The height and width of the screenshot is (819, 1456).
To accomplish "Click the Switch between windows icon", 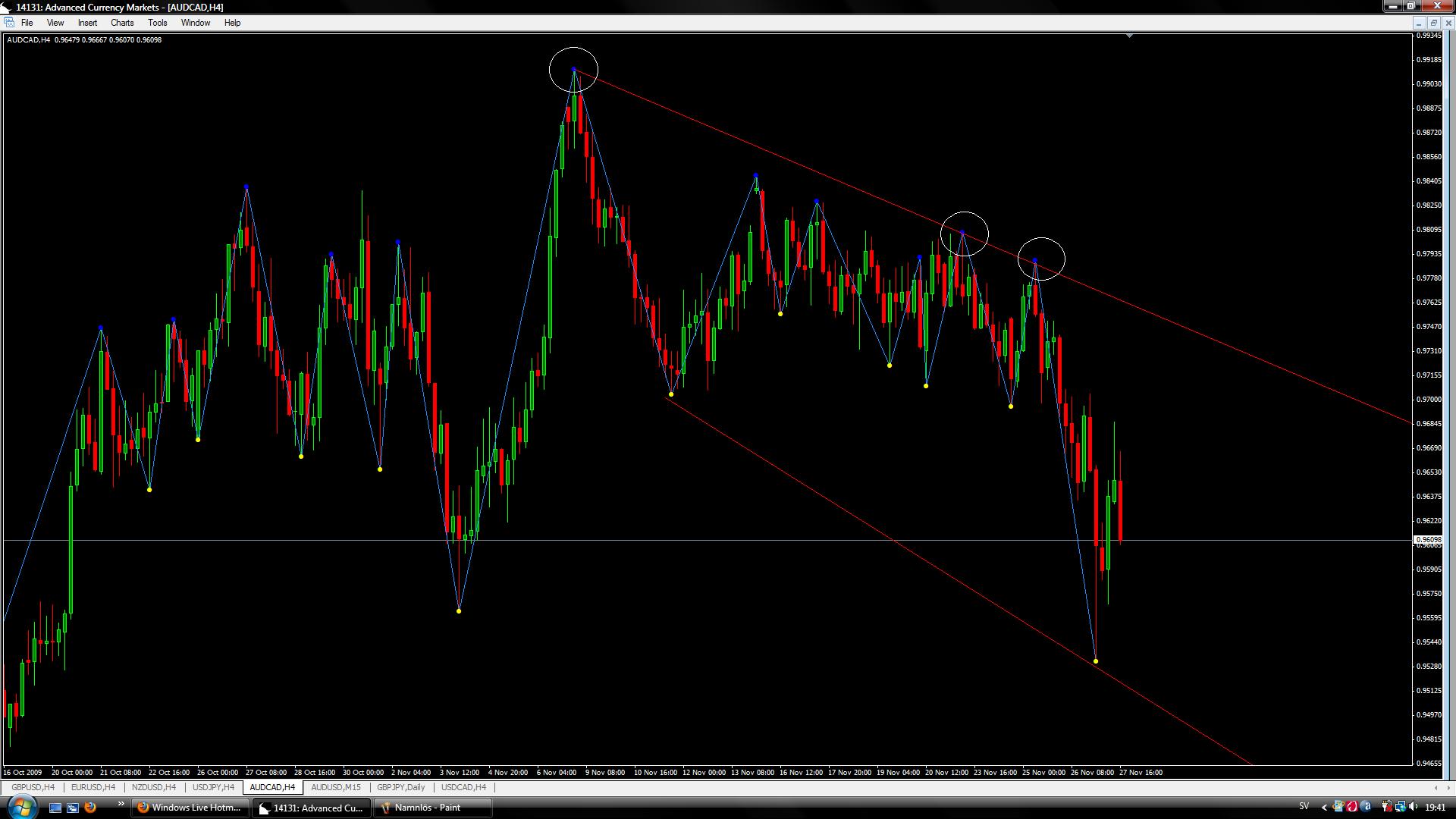I will click(x=73, y=808).
